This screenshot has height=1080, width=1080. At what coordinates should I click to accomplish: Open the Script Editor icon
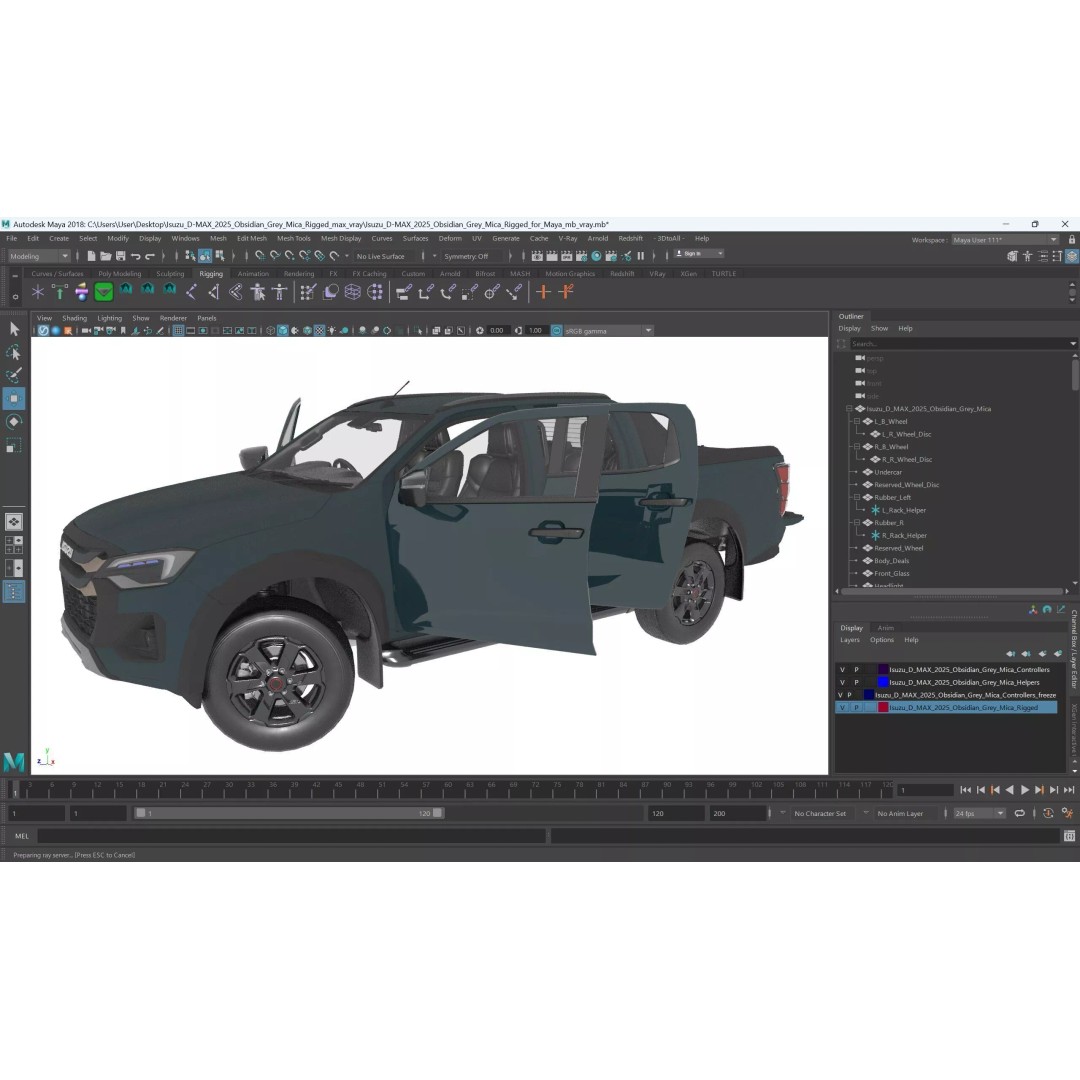(x=1069, y=836)
